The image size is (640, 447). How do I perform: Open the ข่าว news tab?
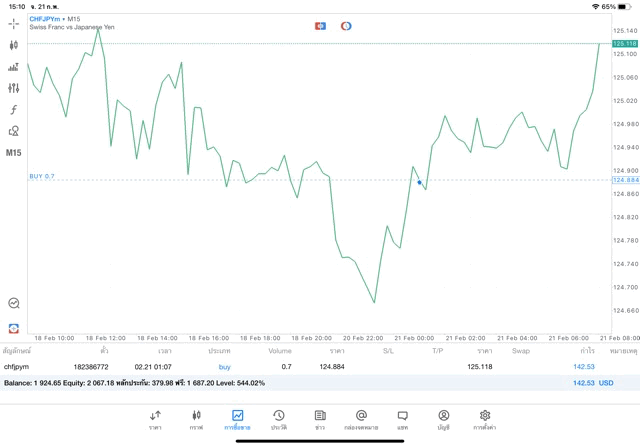(x=320, y=419)
